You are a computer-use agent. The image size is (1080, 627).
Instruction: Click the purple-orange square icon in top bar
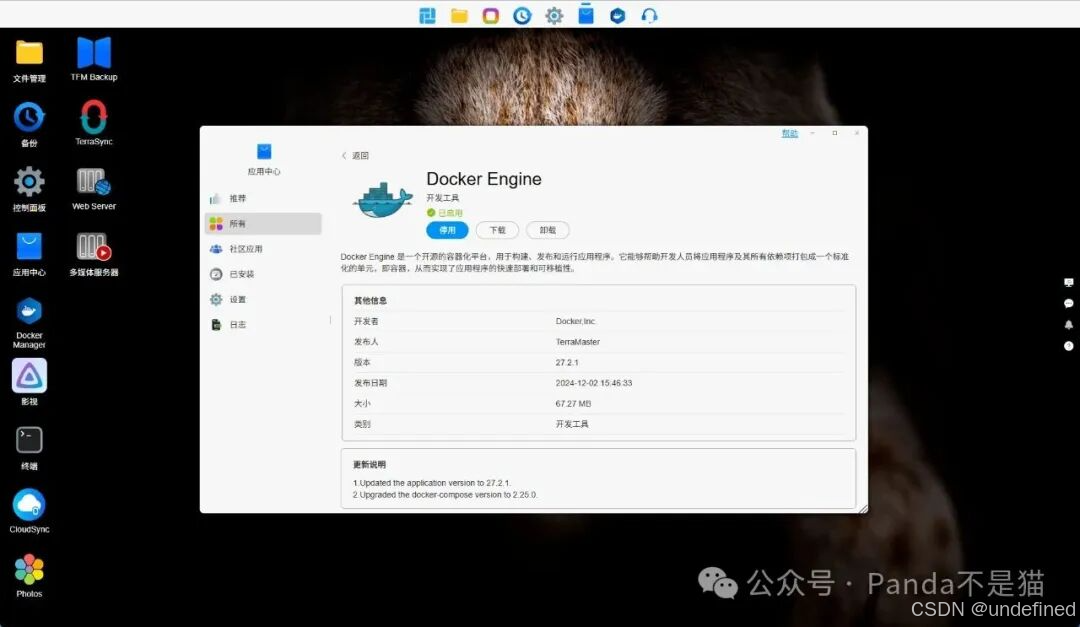coord(490,15)
